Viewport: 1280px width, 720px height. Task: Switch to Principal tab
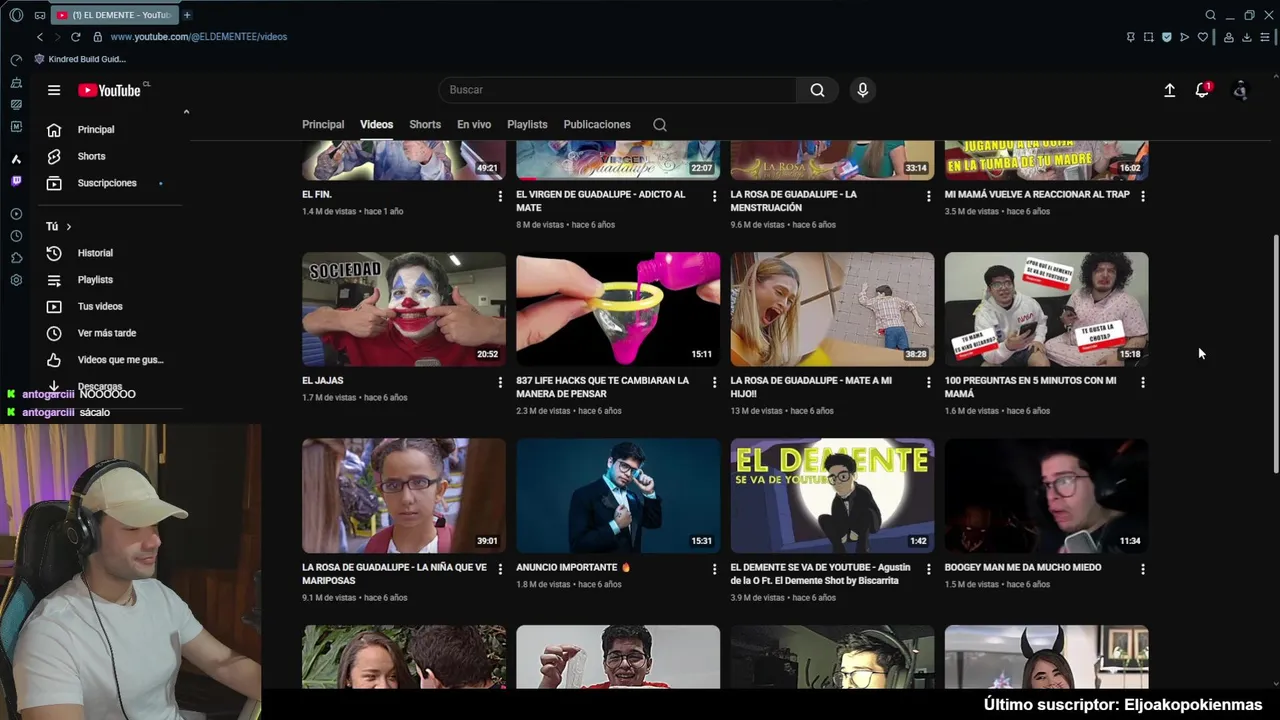coord(323,125)
